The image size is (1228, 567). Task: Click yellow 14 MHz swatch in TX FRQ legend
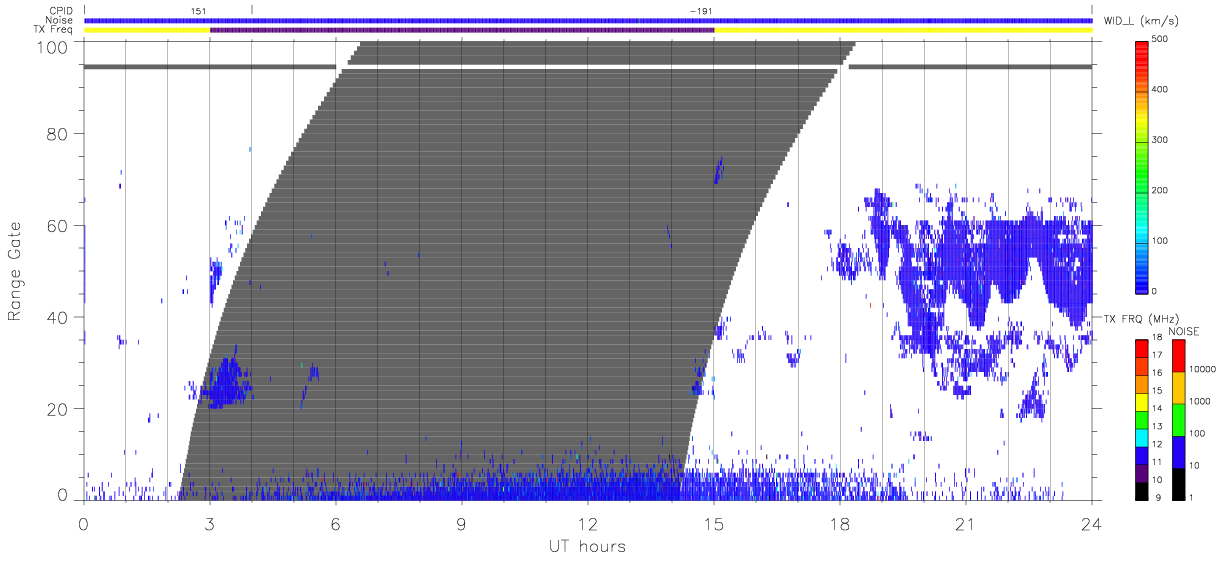pyautogui.click(x=1143, y=403)
